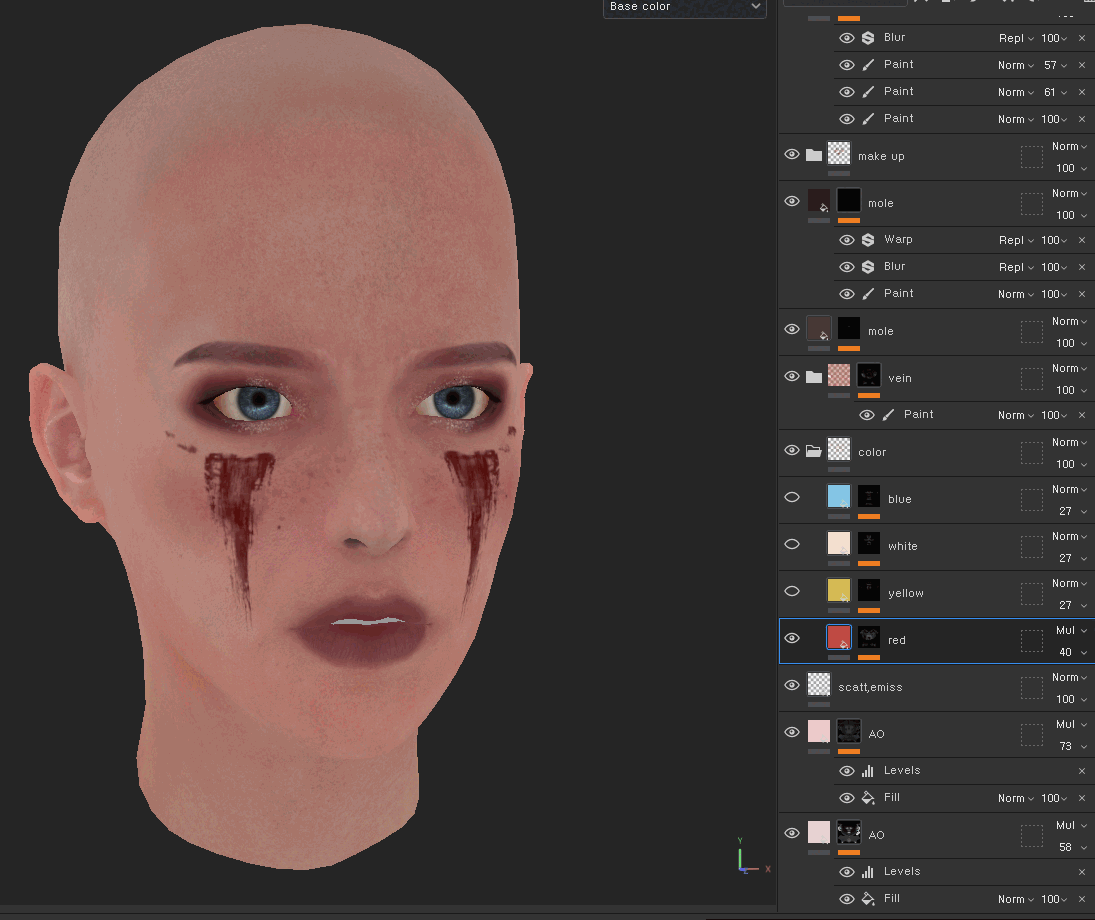Click the vein folder icon
1095x920 pixels.
(x=814, y=377)
